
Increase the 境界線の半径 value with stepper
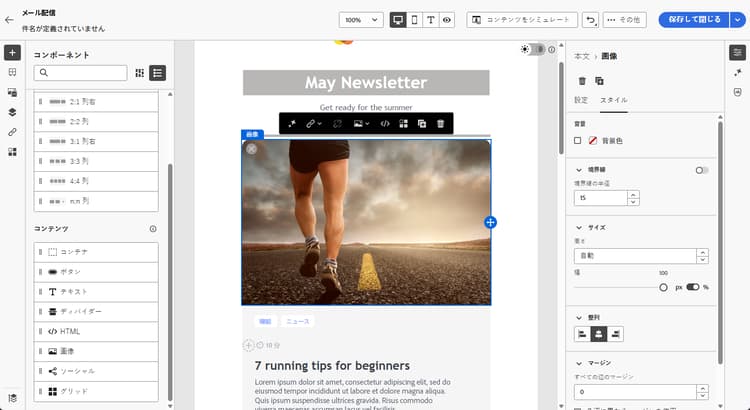click(x=633, y=194)
